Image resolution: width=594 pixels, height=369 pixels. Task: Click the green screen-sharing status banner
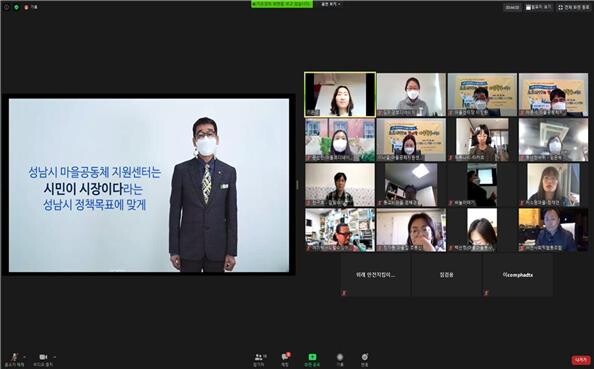[282, 4]
